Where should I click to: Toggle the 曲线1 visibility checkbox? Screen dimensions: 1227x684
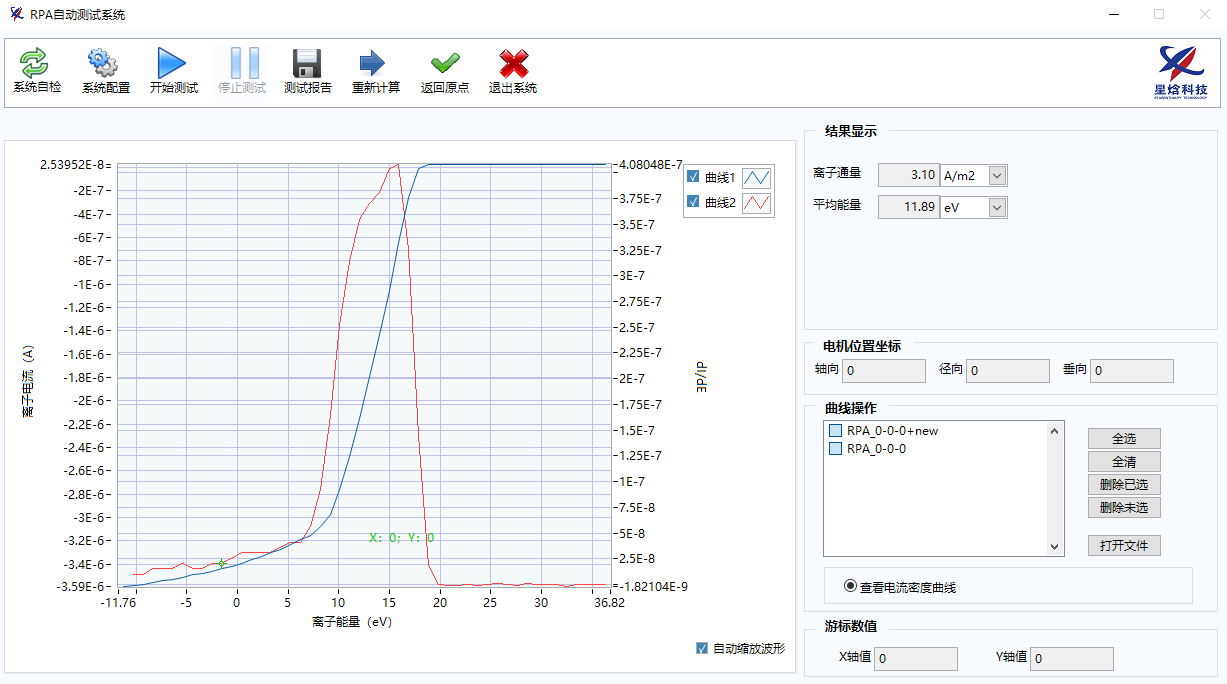[693, 177]
